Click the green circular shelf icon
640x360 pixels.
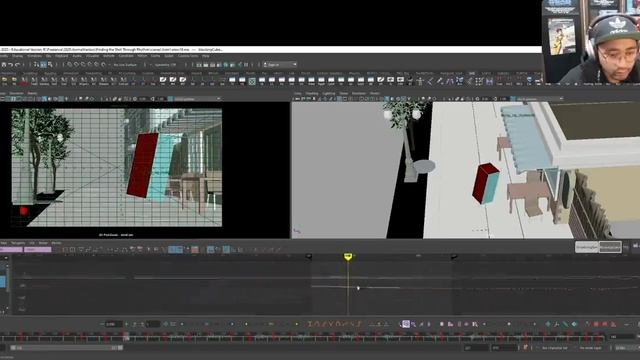[252, 82]
